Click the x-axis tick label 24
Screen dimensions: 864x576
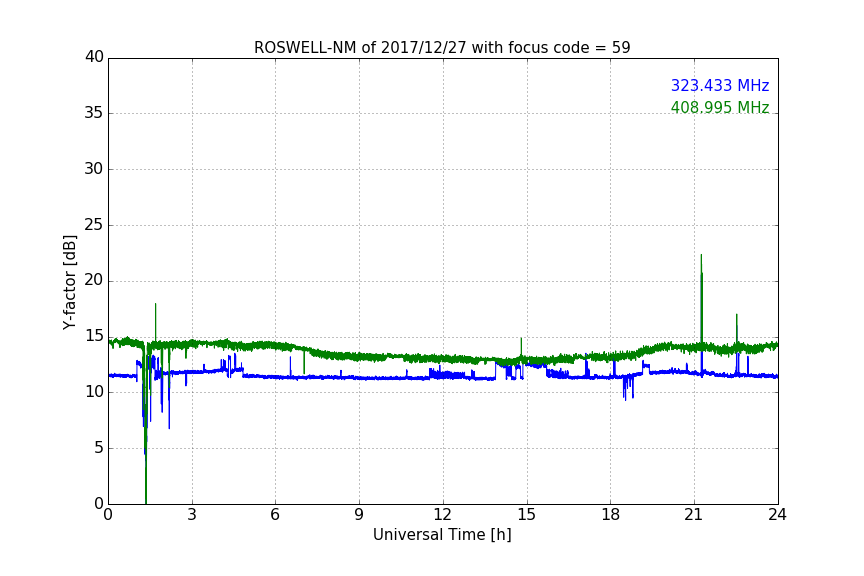tap(777, 515)
